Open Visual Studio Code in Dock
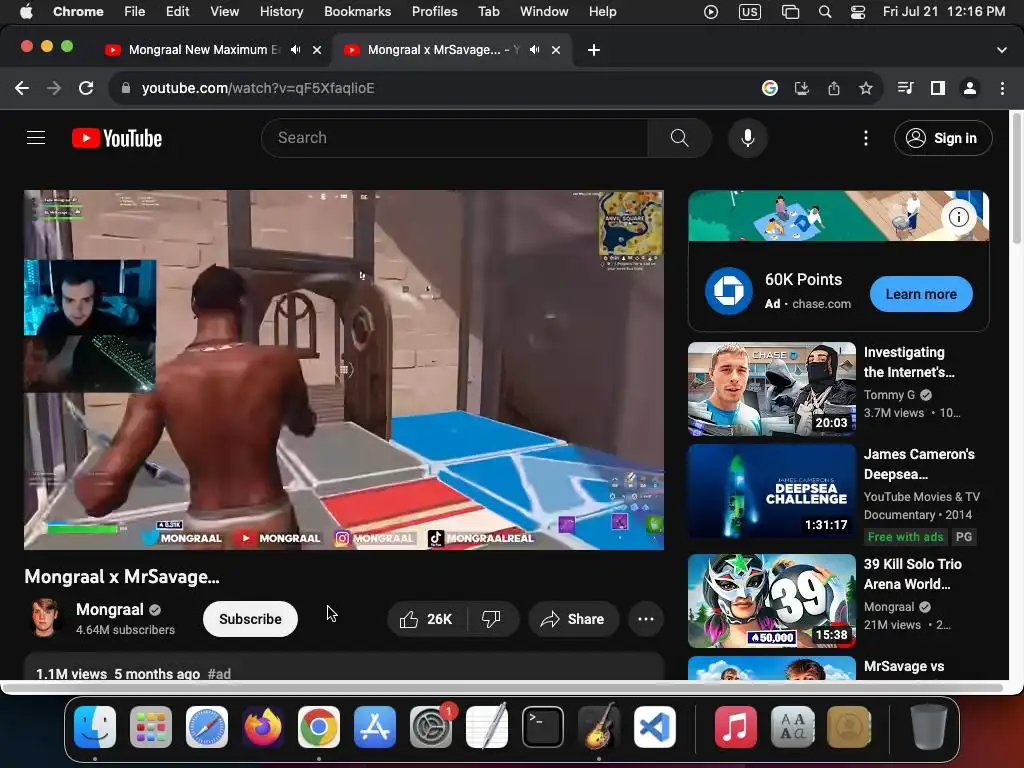Screen dimensions: 1024x768 (x=654, y=727)
